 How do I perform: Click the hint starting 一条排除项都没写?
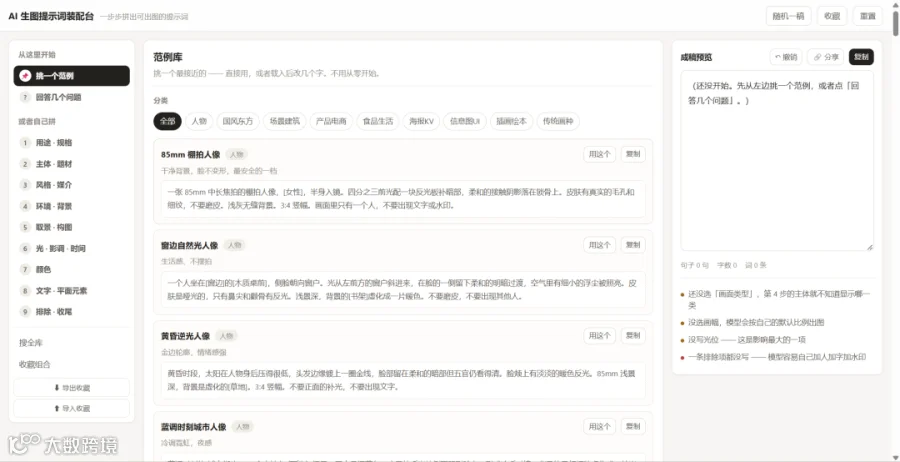click(x=777, y=357)
